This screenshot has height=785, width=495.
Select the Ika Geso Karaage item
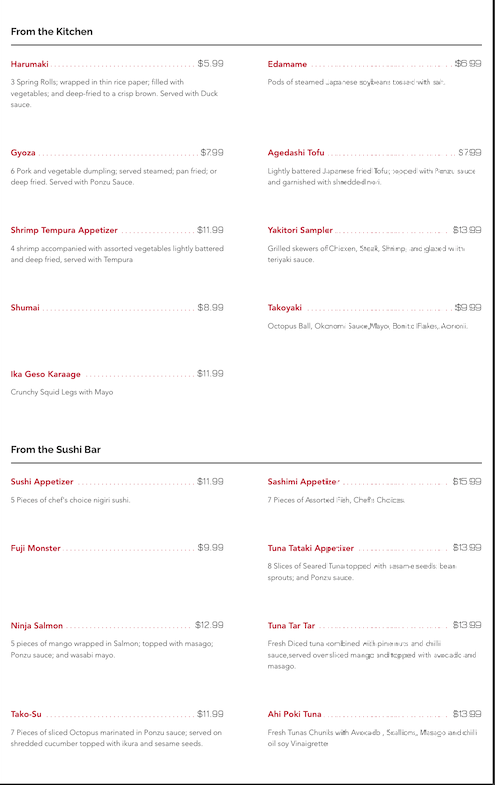(x=46, y=374)
